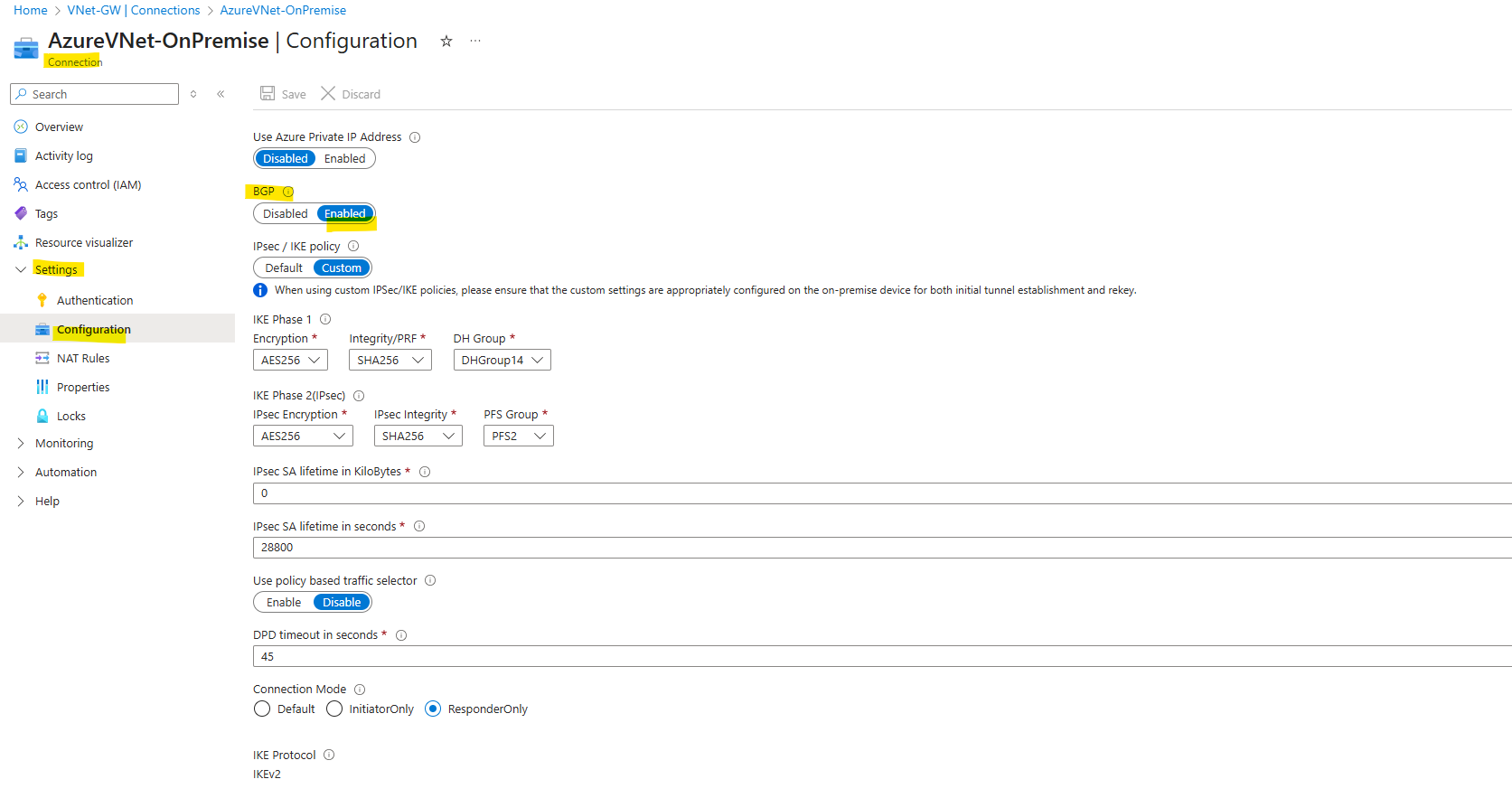1512x798 pixels.
Task: Select InitiatorOnly connection mode radio button
Action: click(x=334, y=709)
